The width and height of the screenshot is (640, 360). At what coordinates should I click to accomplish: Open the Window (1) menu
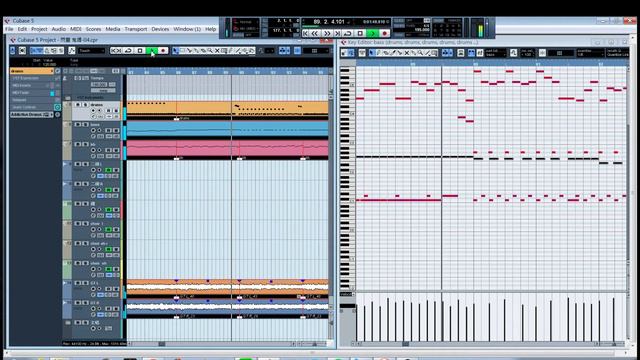[x=187, y=29]
